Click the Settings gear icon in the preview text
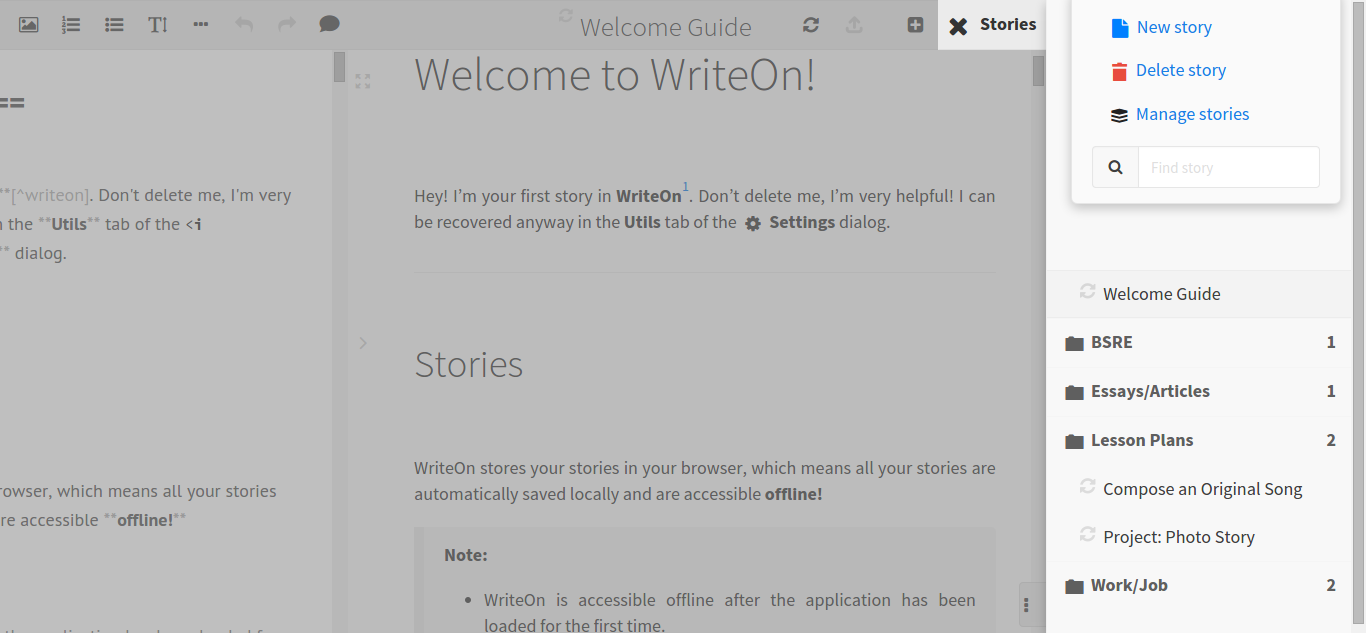1366x633 pixels. [x=753, y=223]
